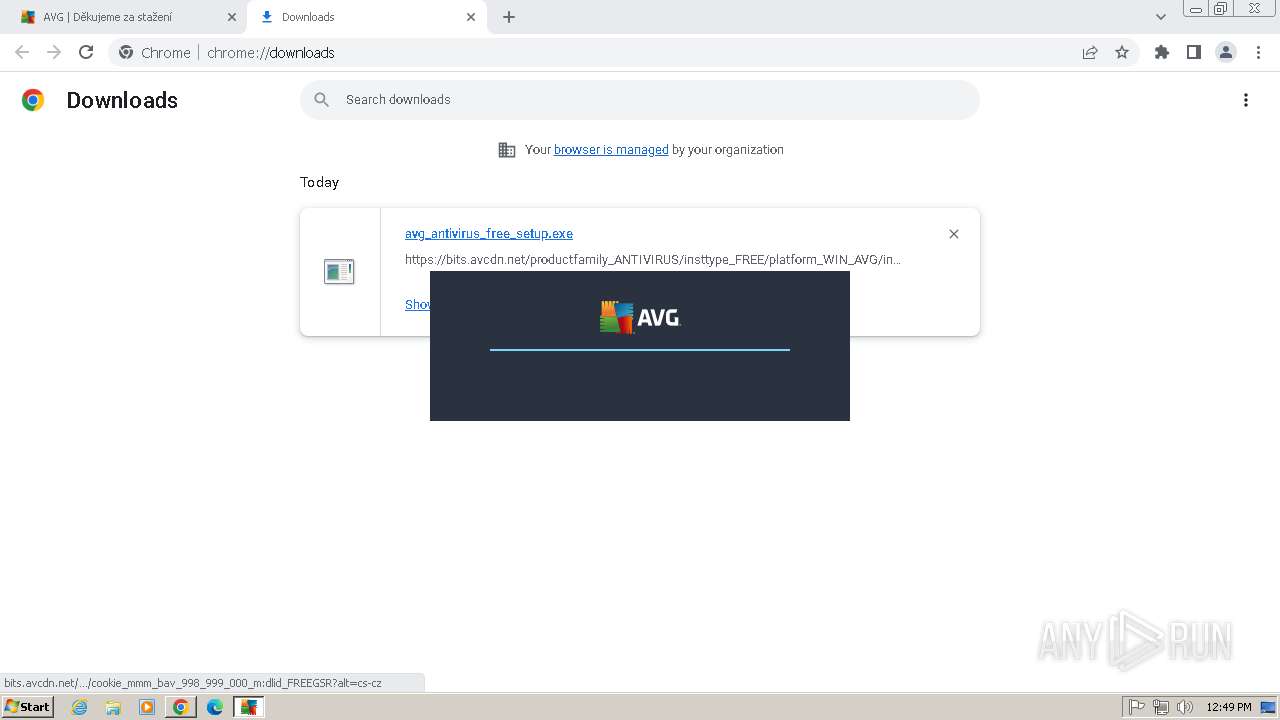Click the 12:49 PM clock
The height and width of the screenshot is (720, 1280).
pyautogui.click(x=1229, y=707)
